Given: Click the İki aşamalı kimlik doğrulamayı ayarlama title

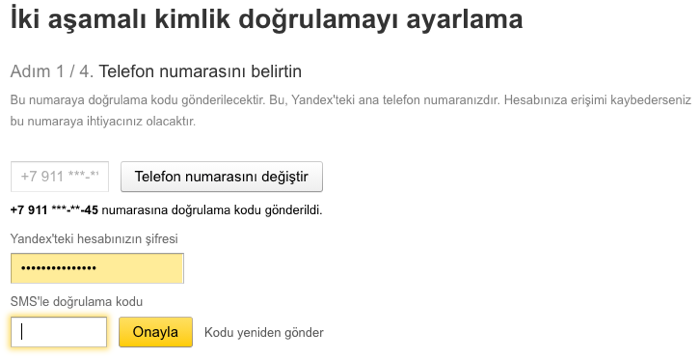Looking at the screenshot, I should pos(266,20).
